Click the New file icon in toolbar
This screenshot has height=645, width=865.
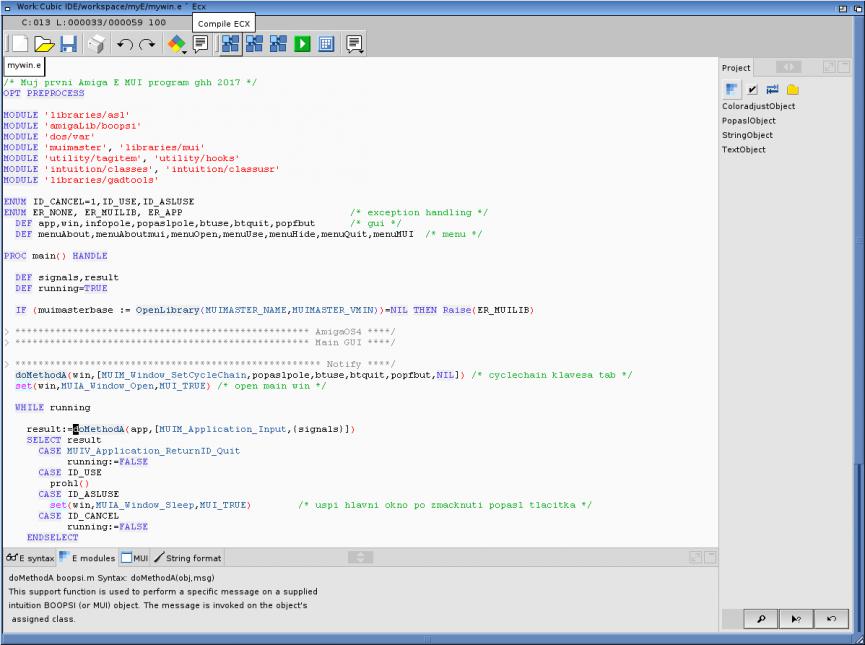pyautogui.click(x=19, y=43)
